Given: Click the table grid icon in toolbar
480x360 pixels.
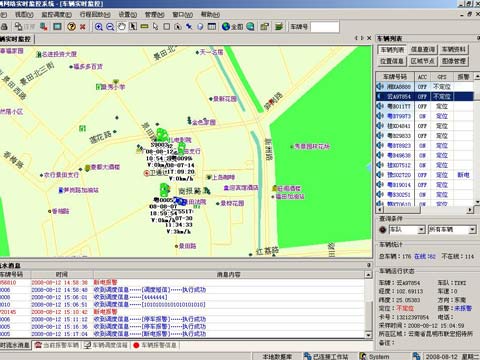Looking at the screenshot, I should click(x=212, y=26).
